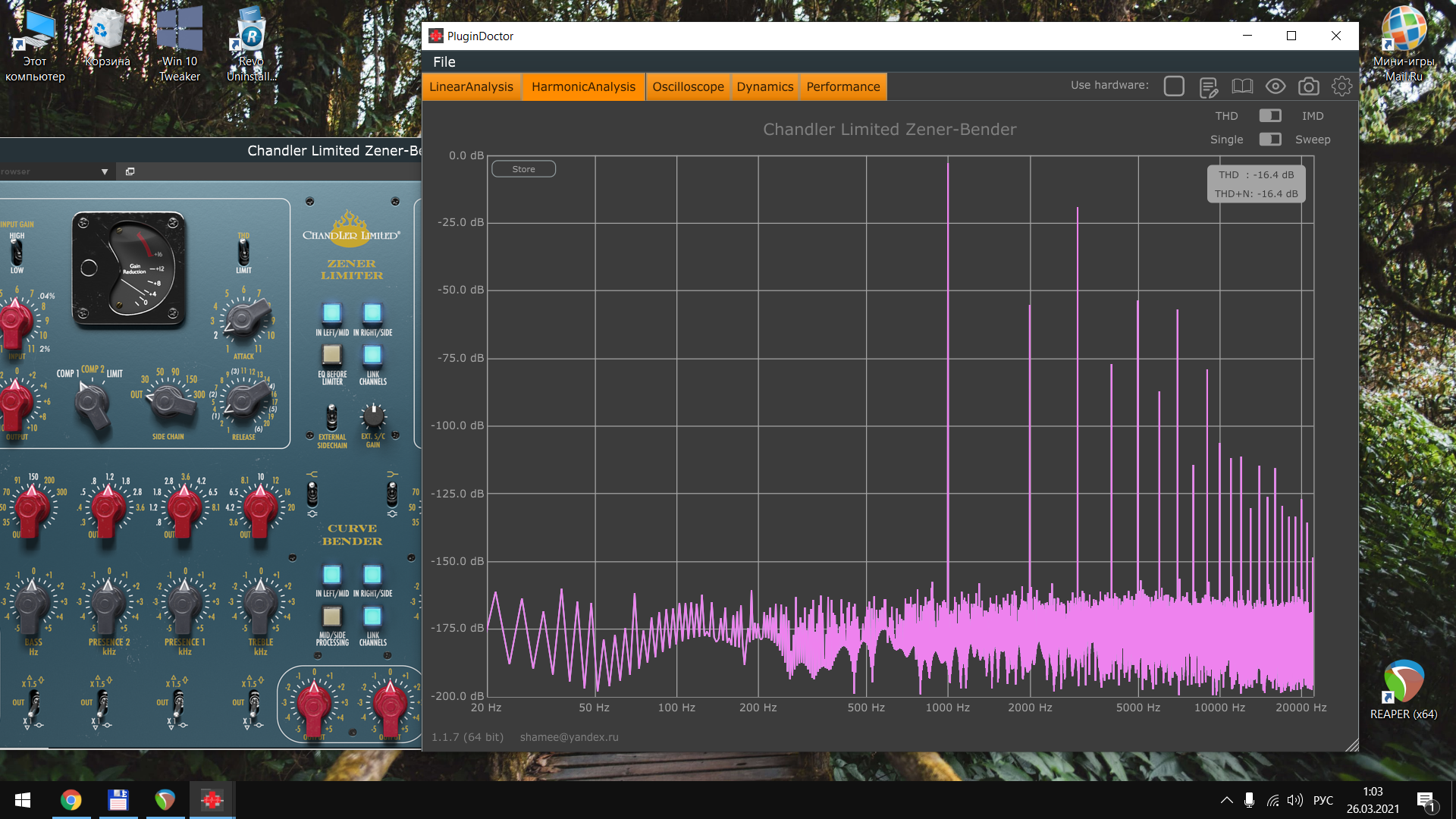The width and height of the screenshot is (1456, 819).
Task: Click the Treble kHz frequency red knob
Action: (x=260, y=510)
